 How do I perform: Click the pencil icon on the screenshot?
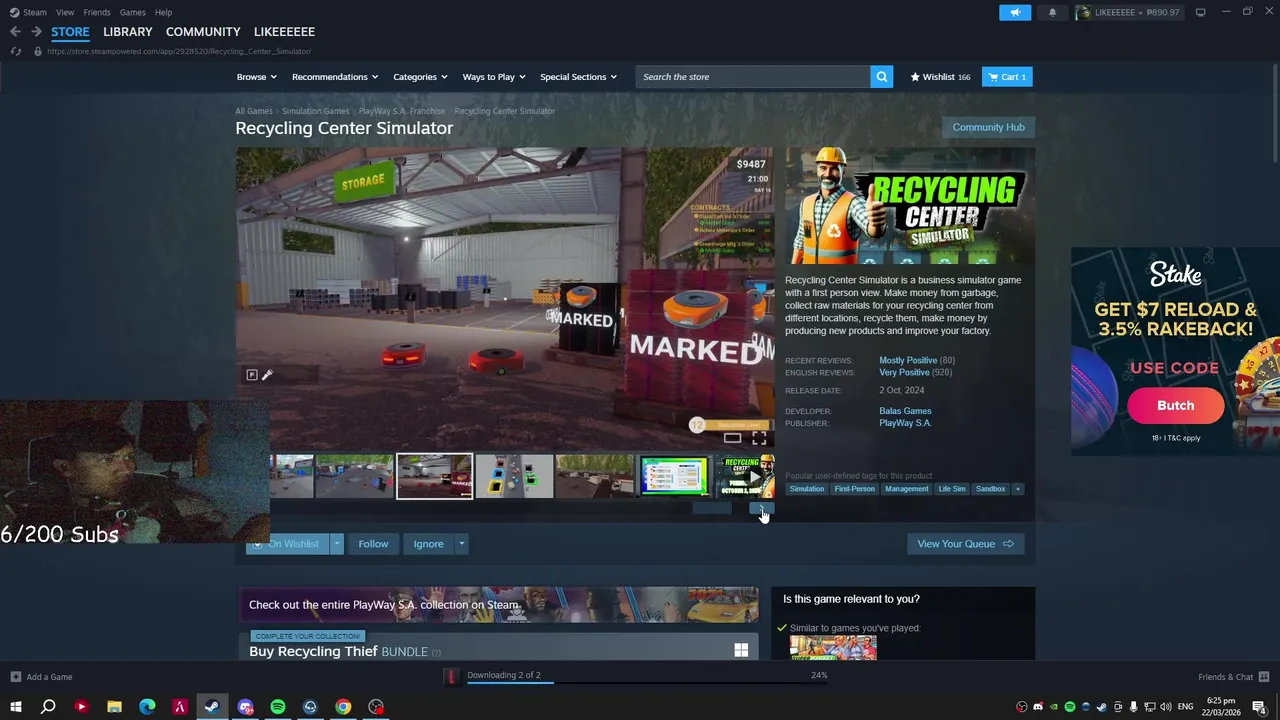pos(267,375)
